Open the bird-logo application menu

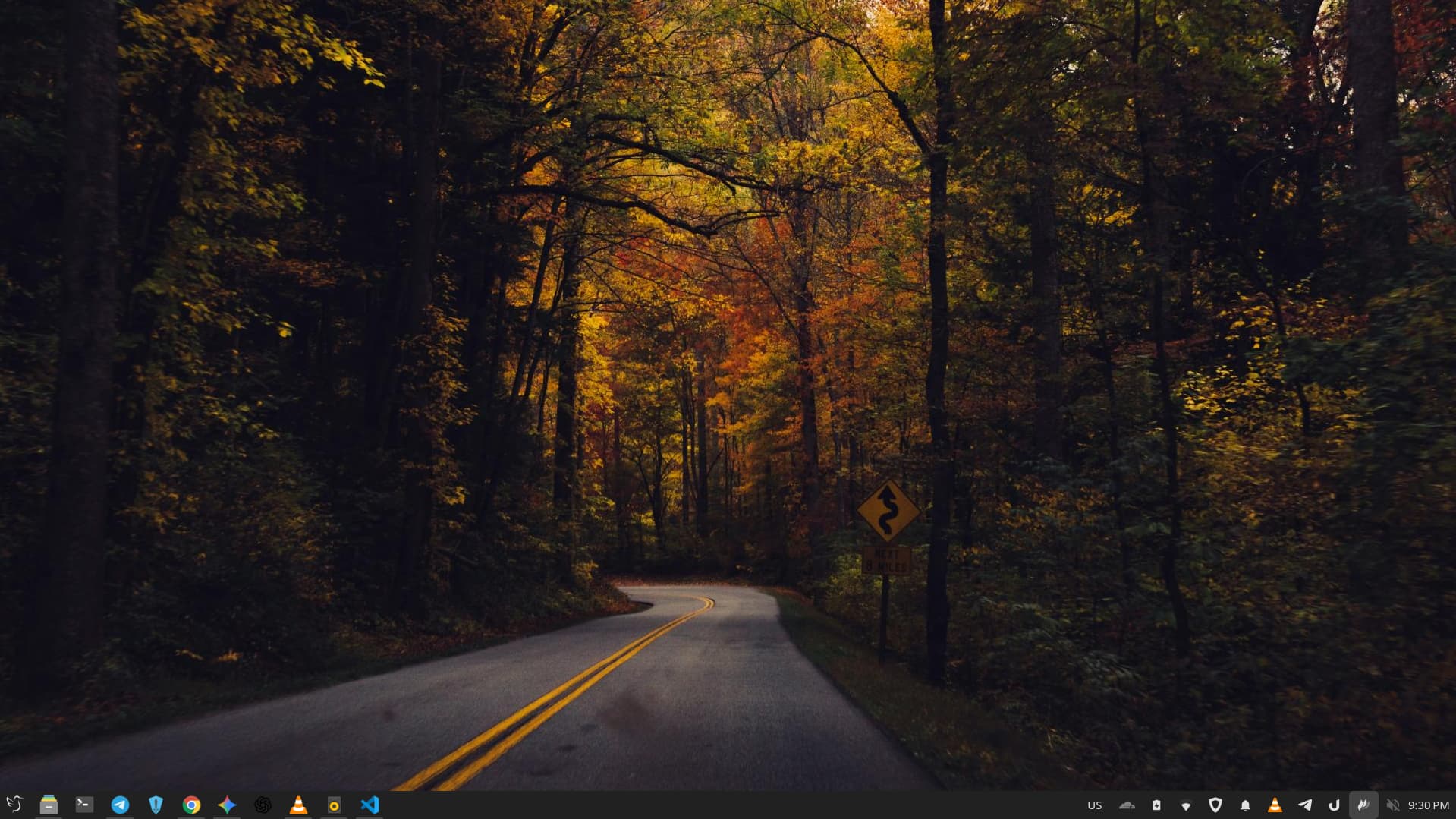(x=14, y=805)
